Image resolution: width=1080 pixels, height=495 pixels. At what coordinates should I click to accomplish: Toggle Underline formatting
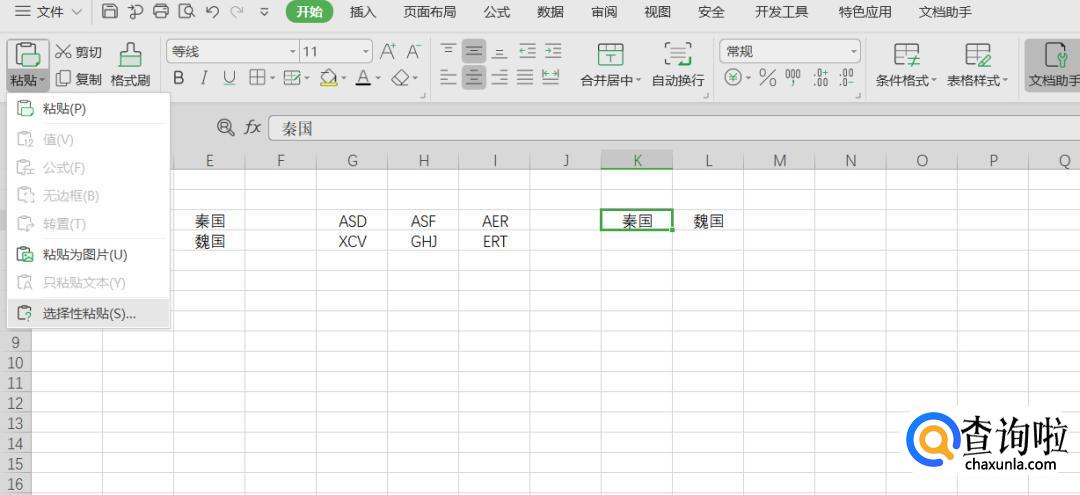229,78
